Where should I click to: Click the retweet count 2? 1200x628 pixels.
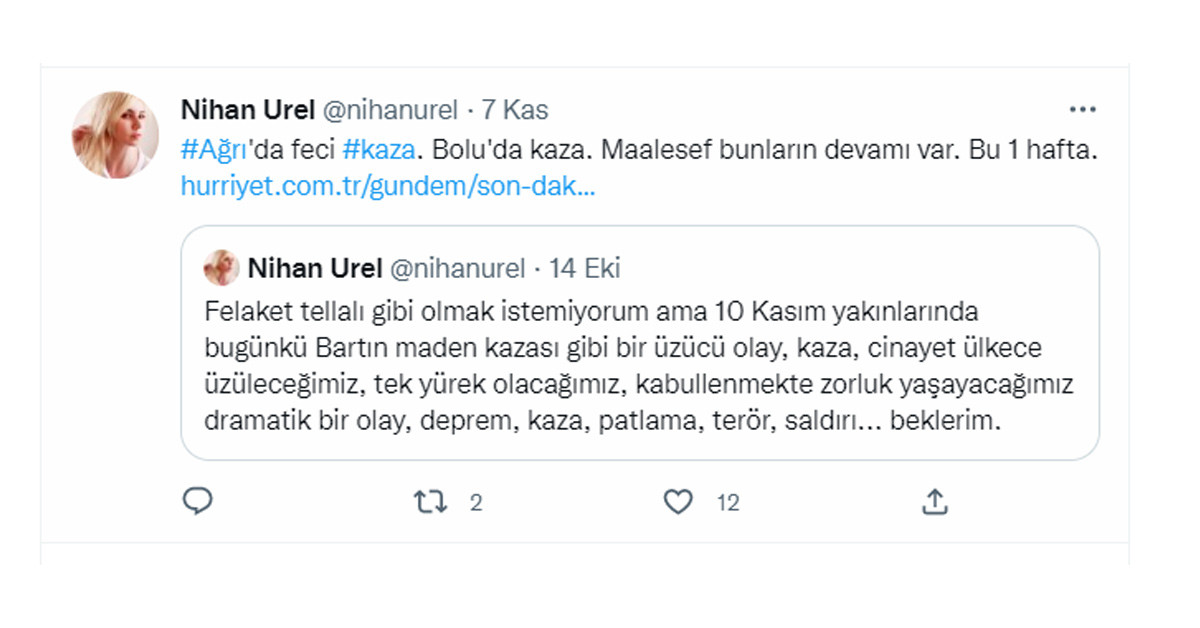[x=476, y=503]
